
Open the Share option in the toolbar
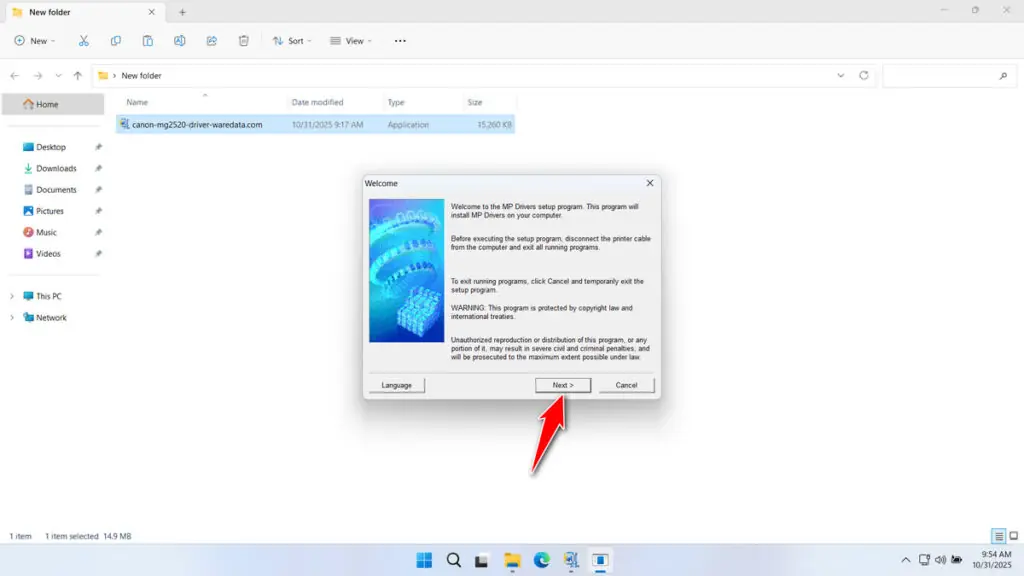pos(211,41)
